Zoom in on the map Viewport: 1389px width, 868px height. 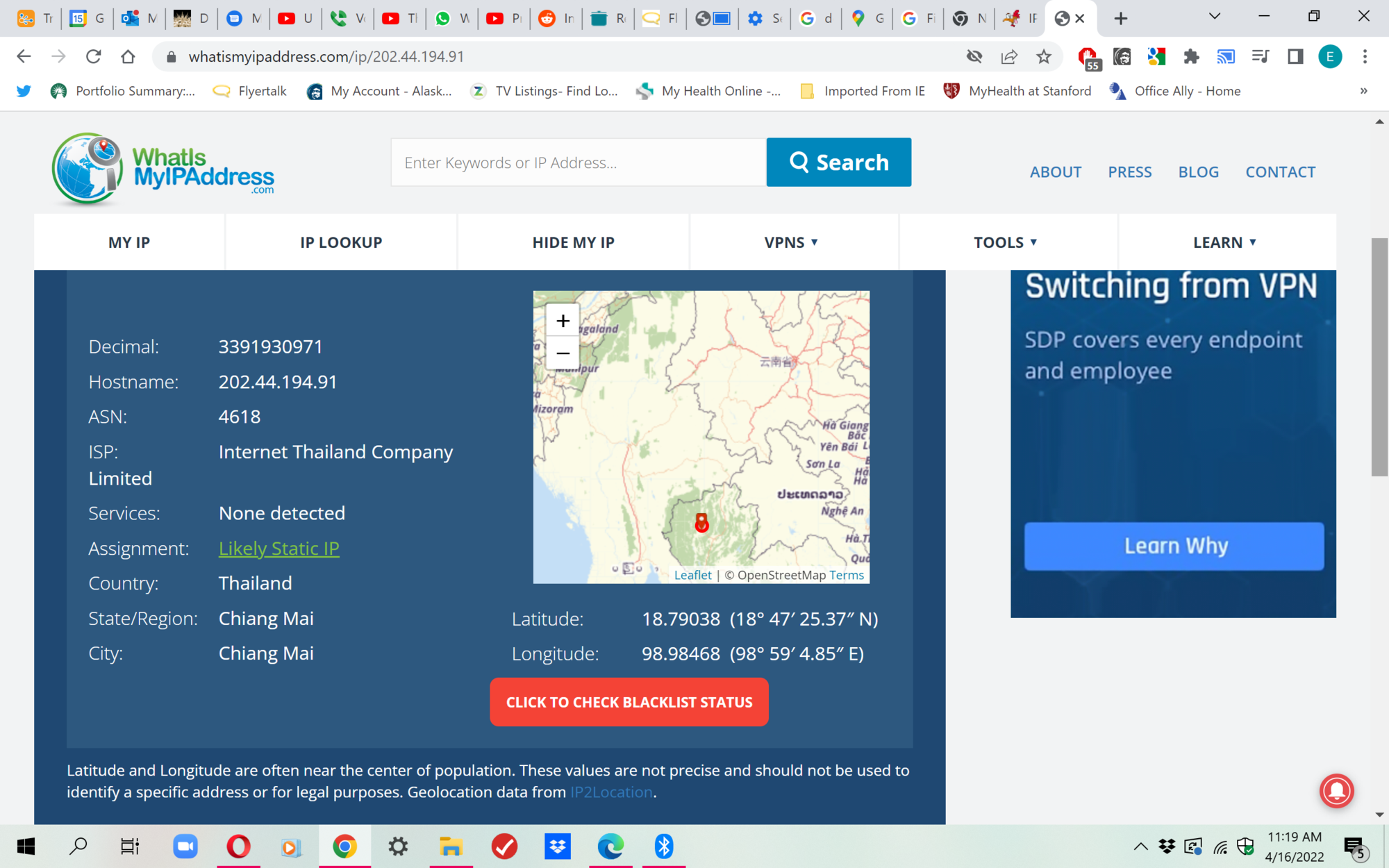[563, 321]
